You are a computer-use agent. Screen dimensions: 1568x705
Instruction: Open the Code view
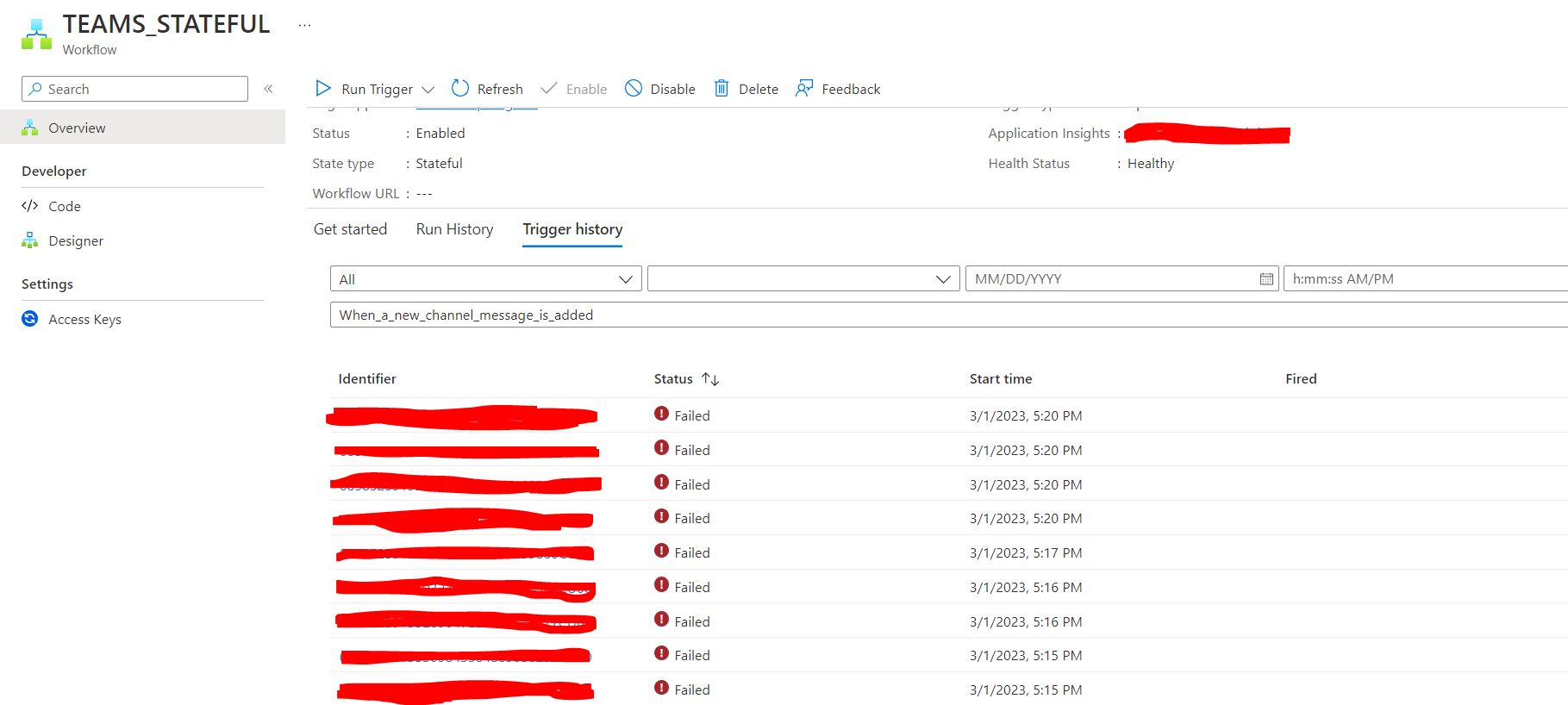pos(65,206)
